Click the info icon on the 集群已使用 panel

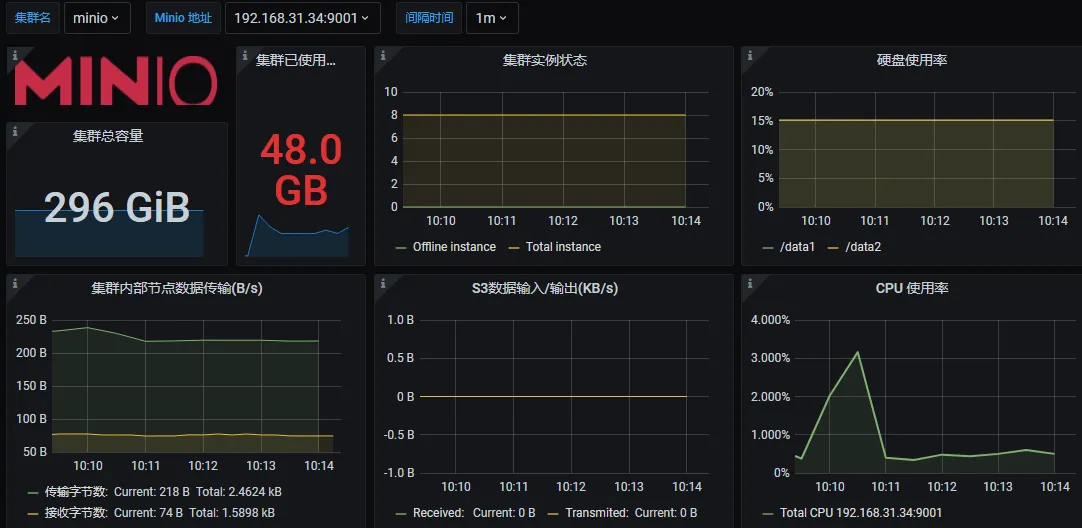click(x=244, y=55)
